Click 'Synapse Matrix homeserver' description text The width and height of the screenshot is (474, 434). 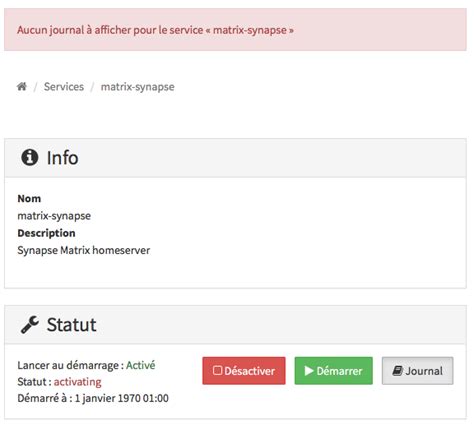click(84, 250)
